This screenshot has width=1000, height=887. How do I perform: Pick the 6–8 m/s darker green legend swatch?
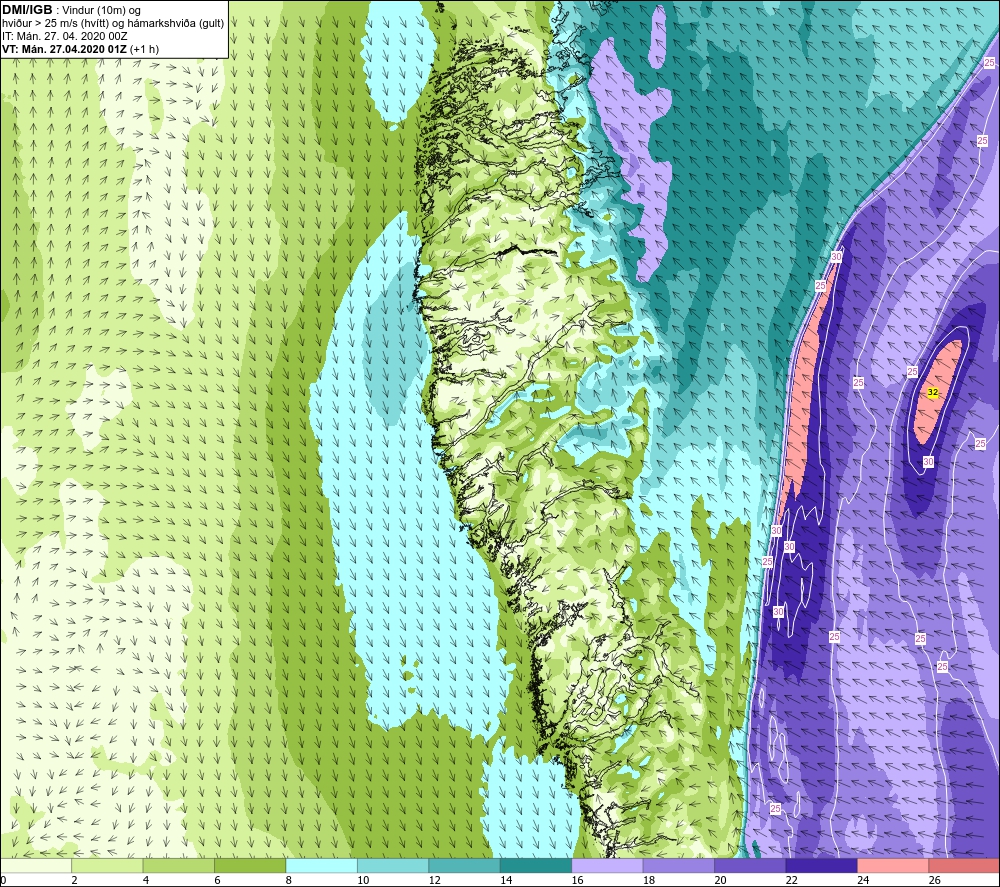250,865
